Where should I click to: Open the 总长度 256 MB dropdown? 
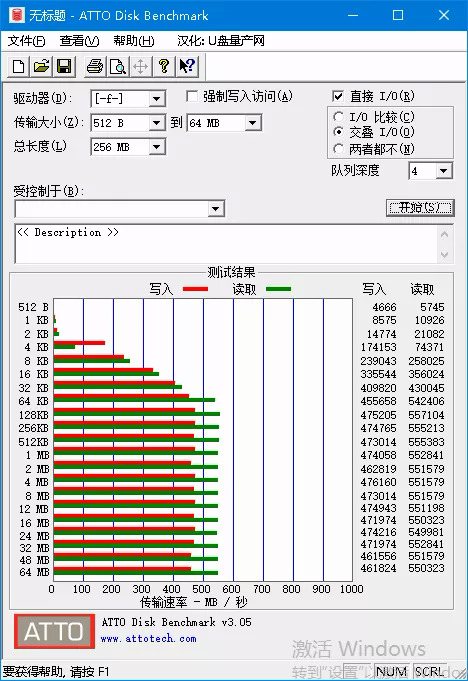157,147
